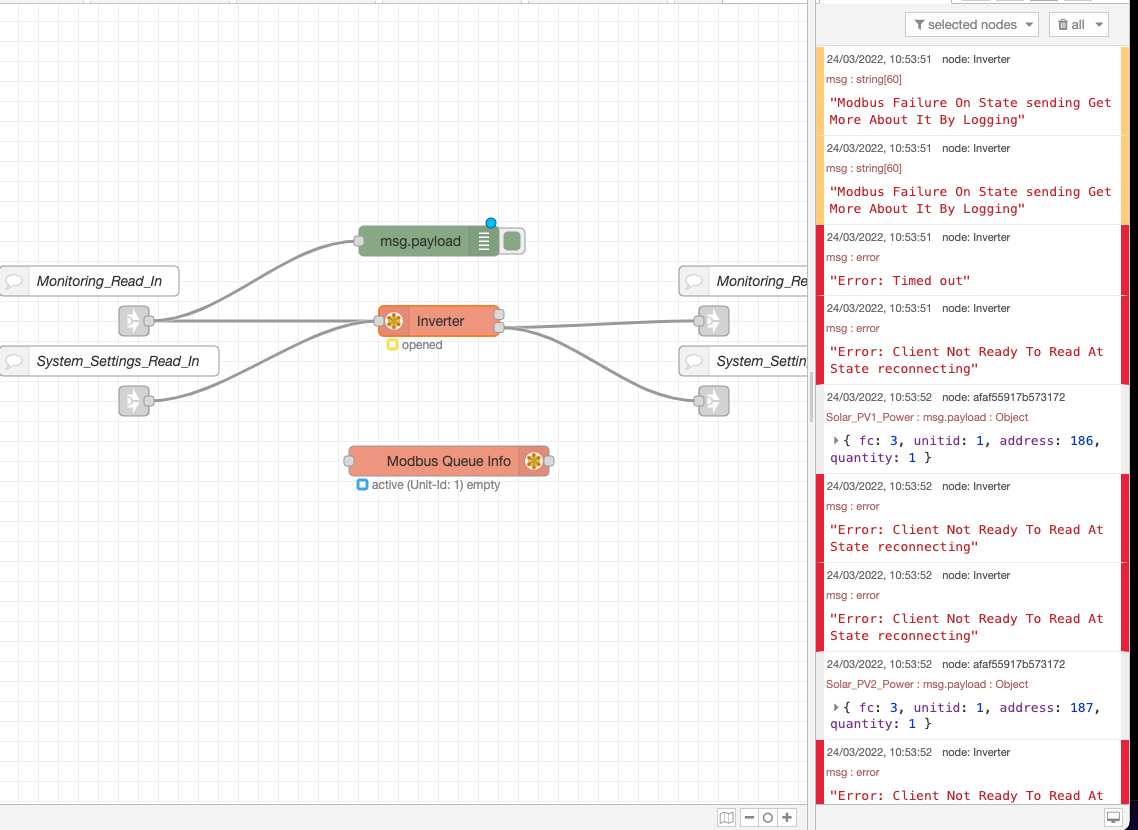1138x830 pixels.
Task: Toggle the msg.payload debug node output button
Action: point(513,241)
